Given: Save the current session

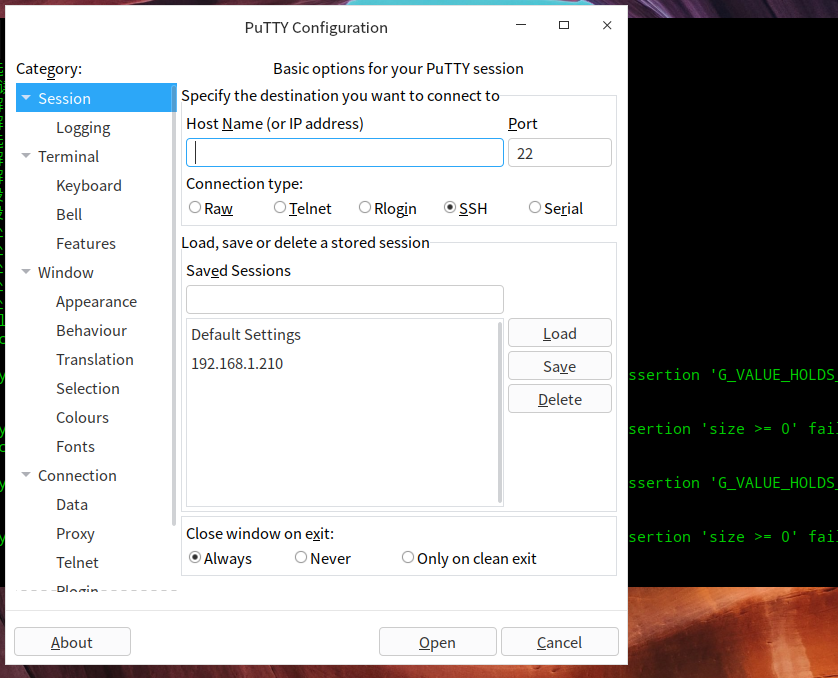Looking at the screenshot, I should pos(560,366).
